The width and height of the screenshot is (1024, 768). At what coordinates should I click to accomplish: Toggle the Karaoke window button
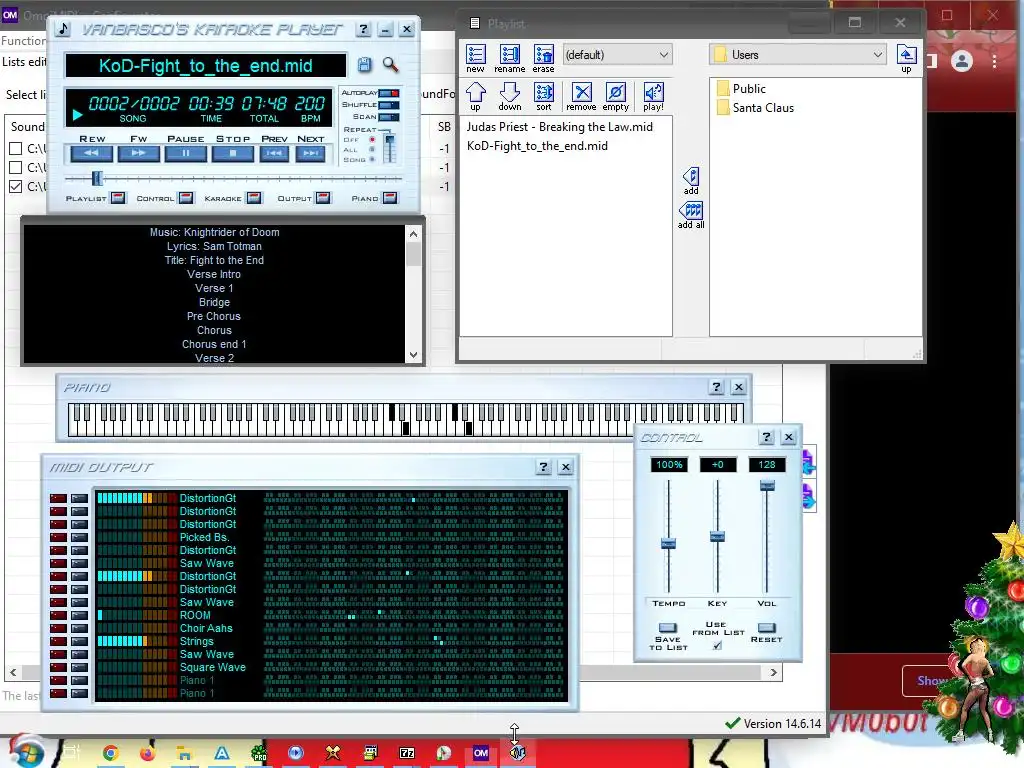[x=255, y=198]
